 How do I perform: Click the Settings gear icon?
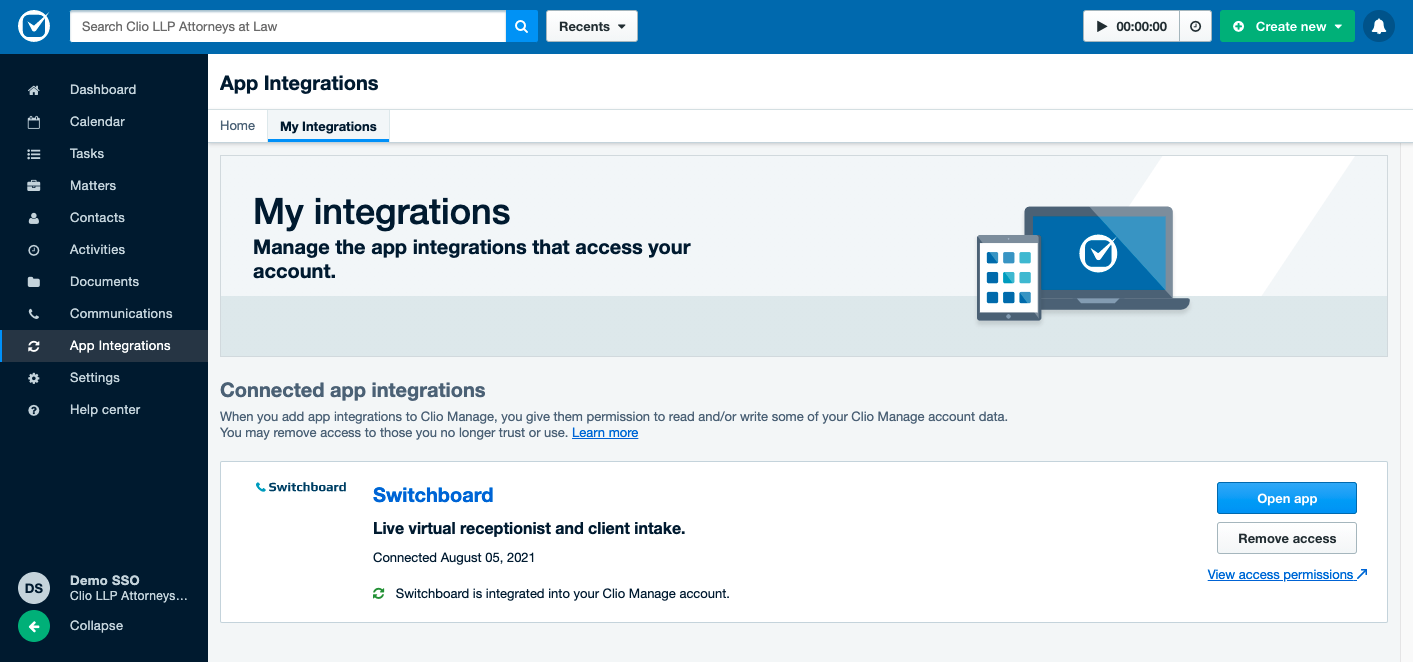34,378
